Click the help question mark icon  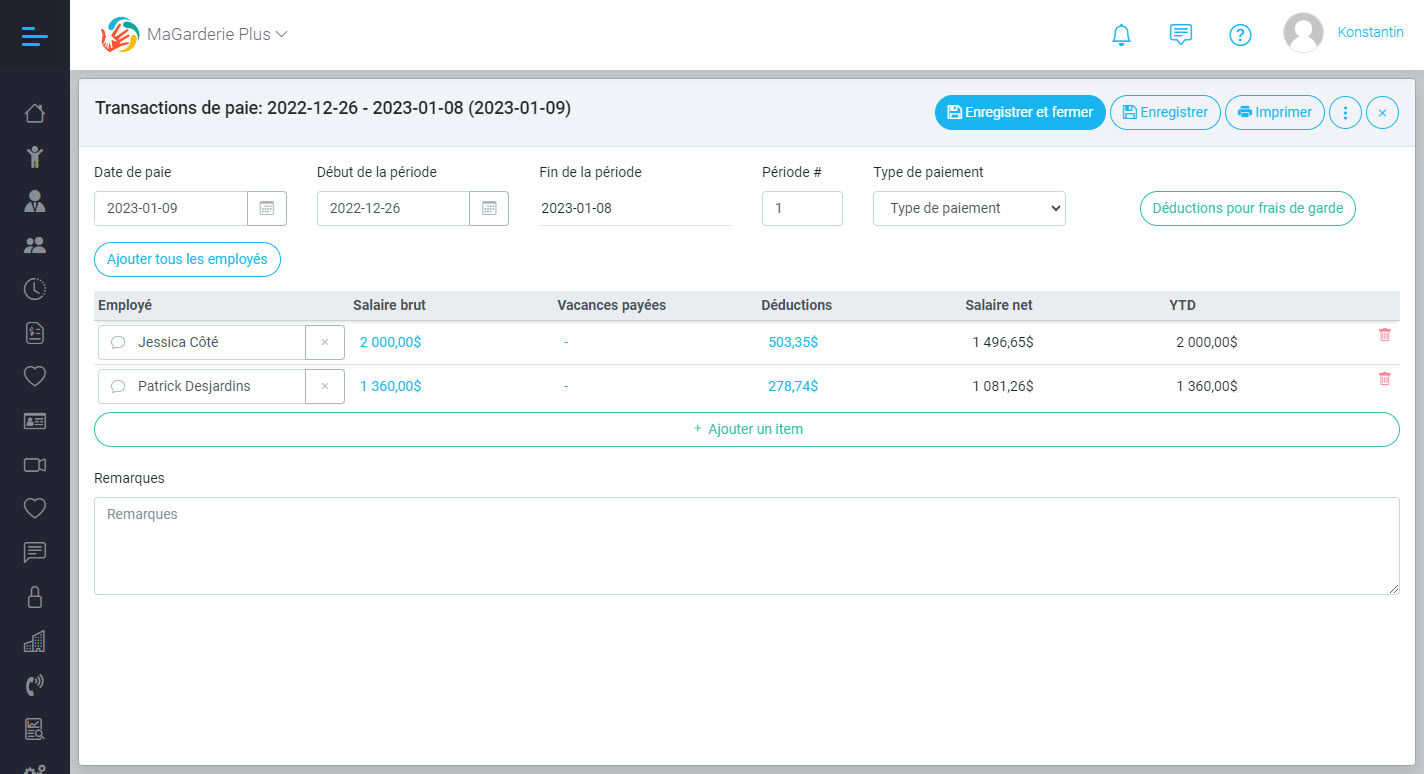click(x=1240, y=34)
